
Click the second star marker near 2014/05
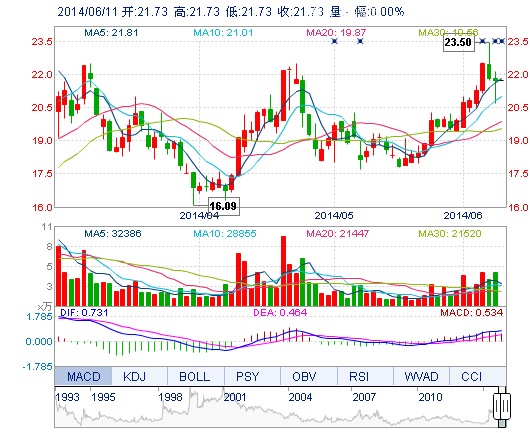(360, 41)
